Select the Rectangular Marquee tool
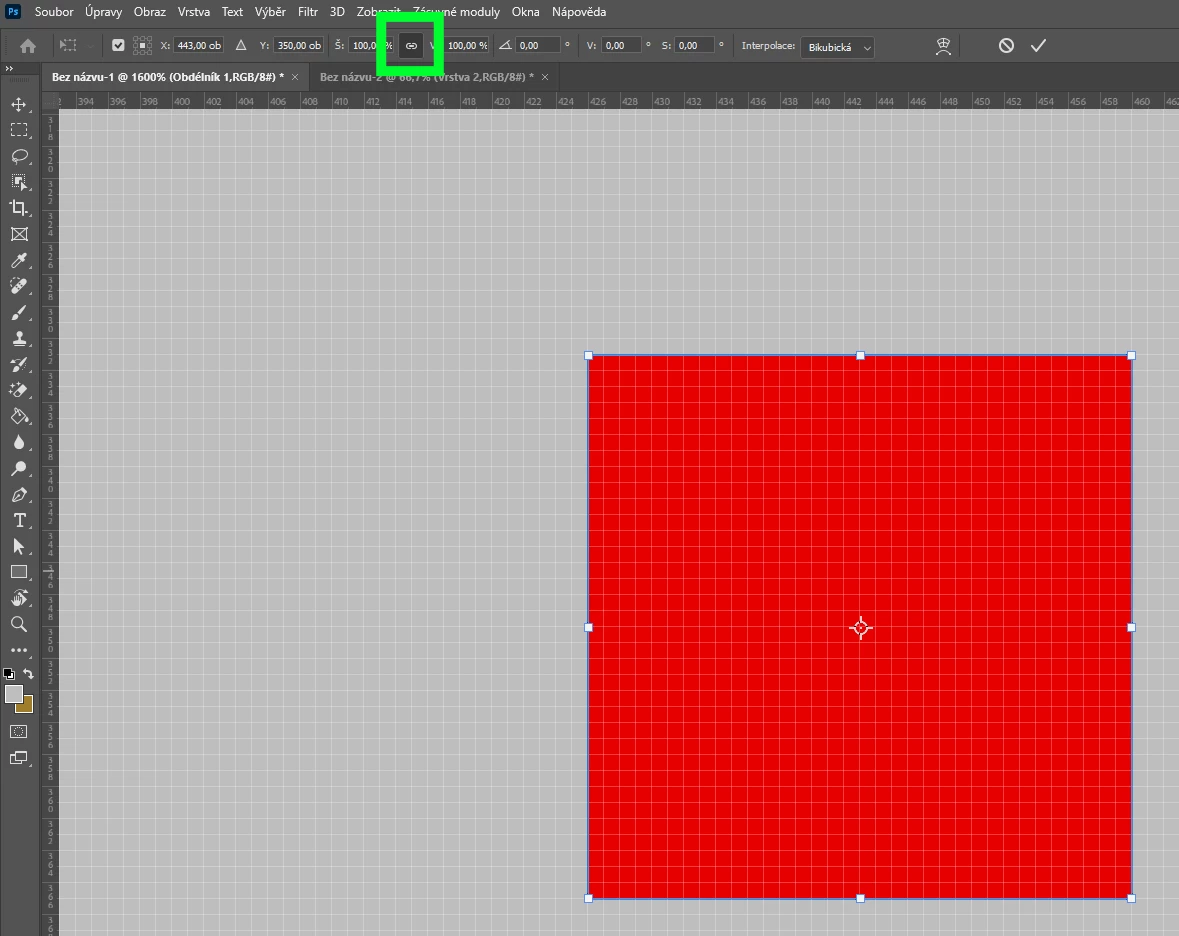1179x936 pixels. [19, 130]
